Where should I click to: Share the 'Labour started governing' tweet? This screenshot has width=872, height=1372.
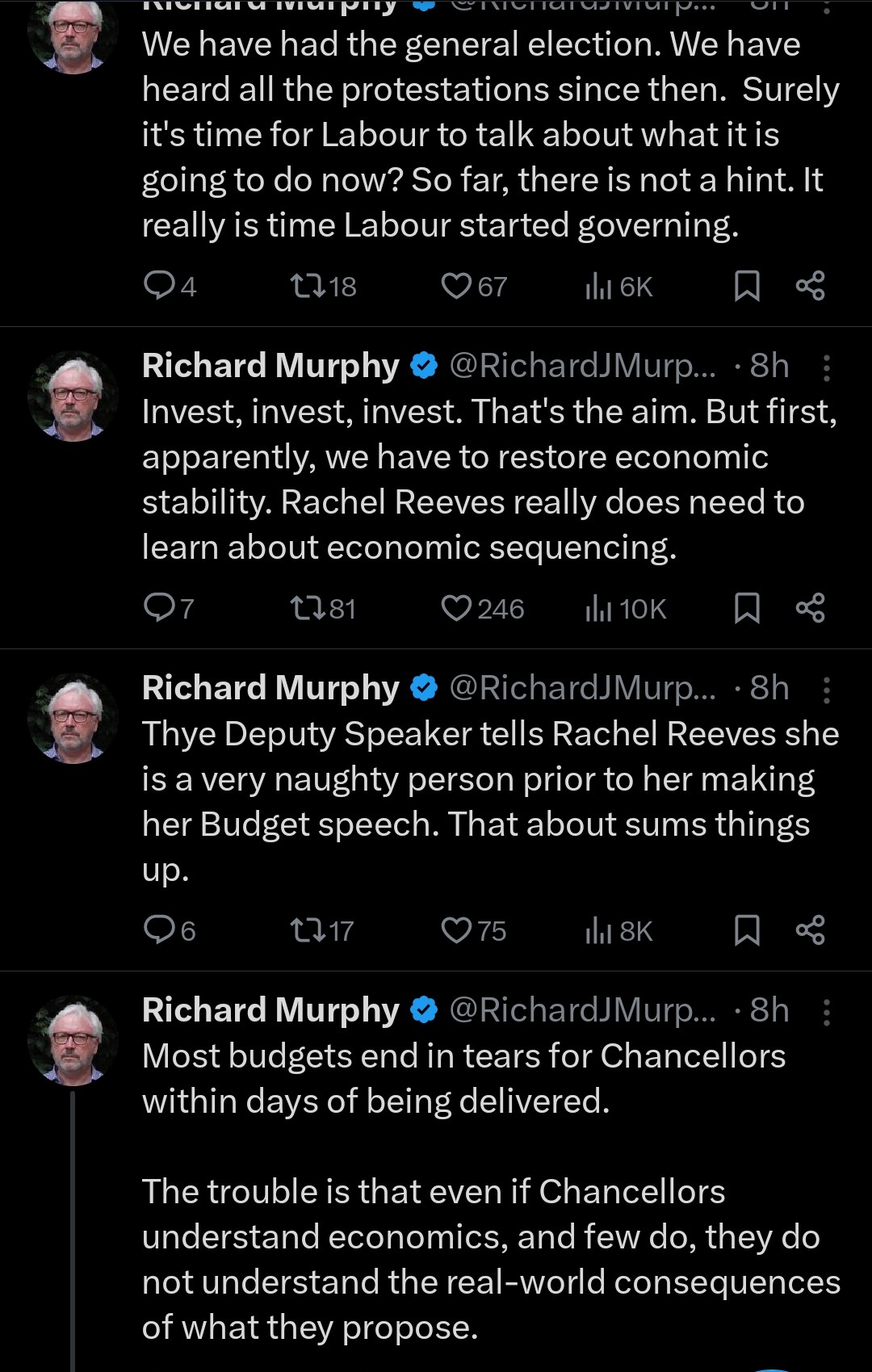tap(810, 286)
